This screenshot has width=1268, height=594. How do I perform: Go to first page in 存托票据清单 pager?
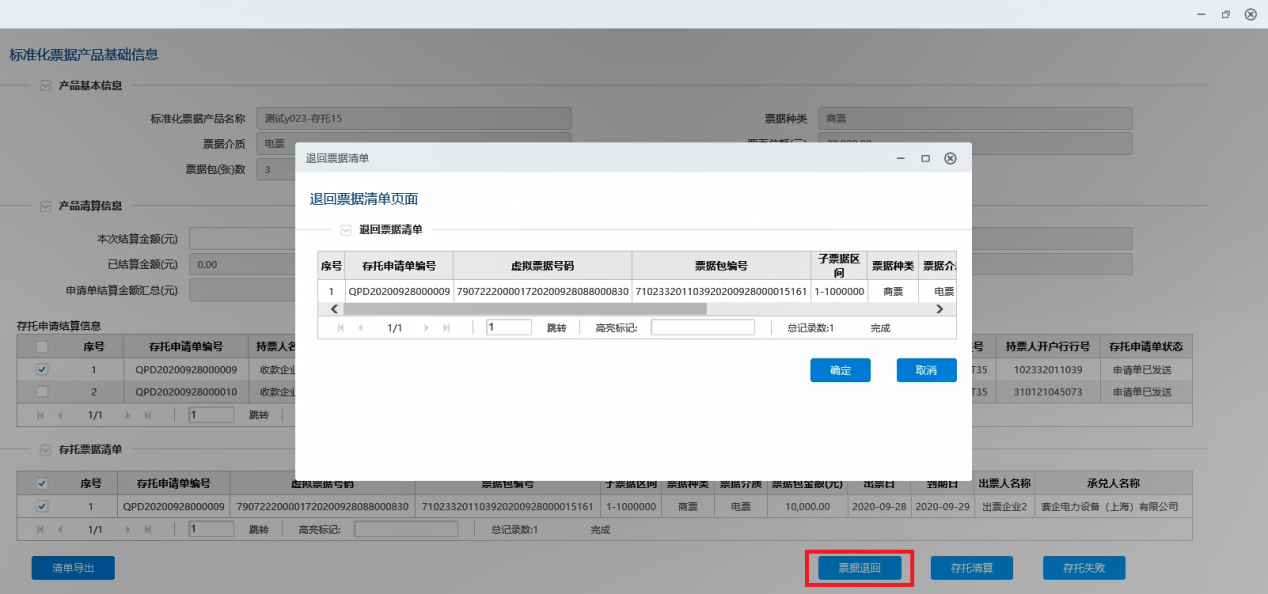click(41, 530)
